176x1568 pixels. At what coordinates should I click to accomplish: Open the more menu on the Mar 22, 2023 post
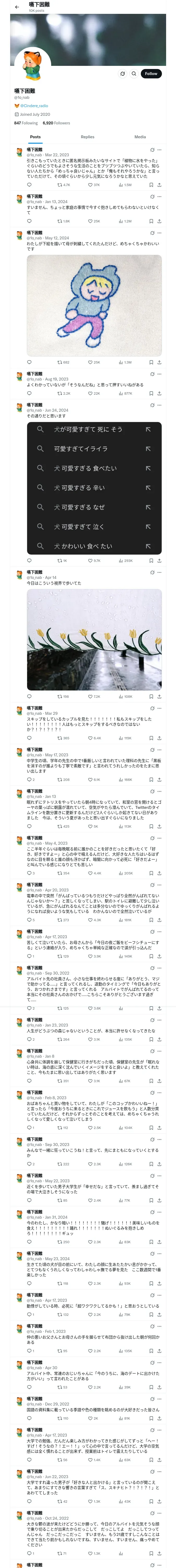point(160,150)
